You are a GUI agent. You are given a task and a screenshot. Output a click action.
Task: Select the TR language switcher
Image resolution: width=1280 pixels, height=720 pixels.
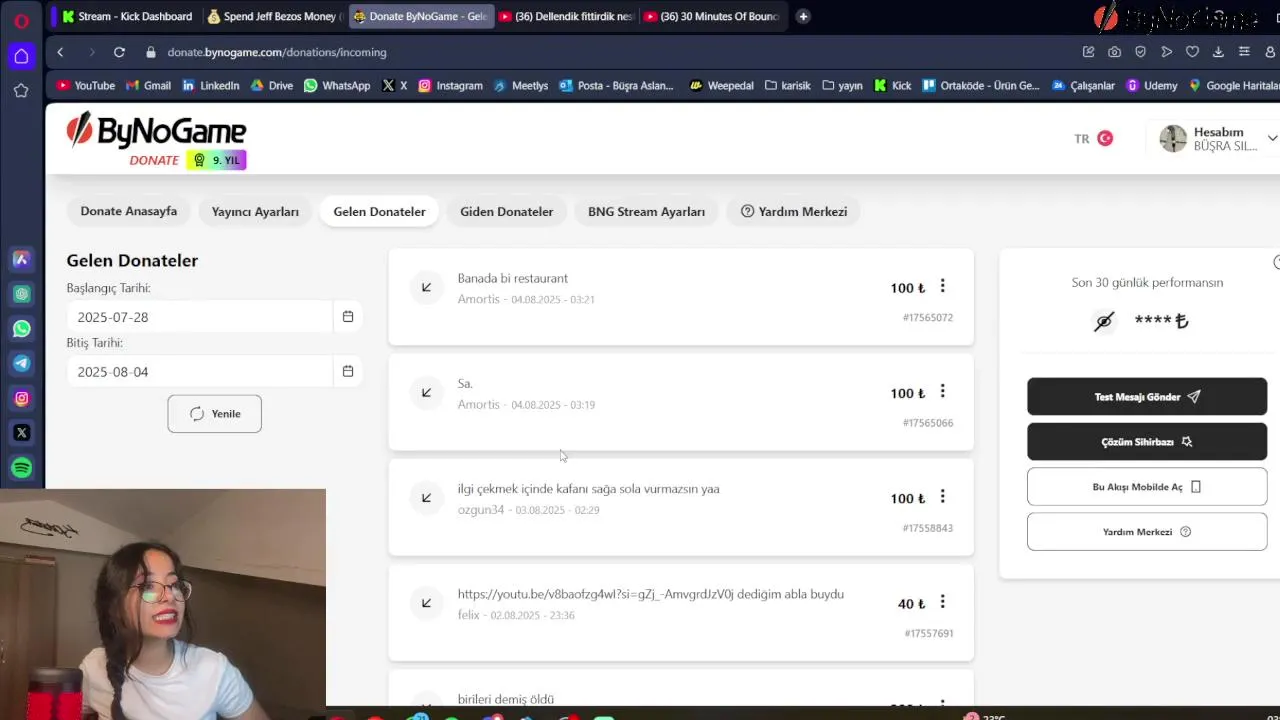coord(1082,139)
